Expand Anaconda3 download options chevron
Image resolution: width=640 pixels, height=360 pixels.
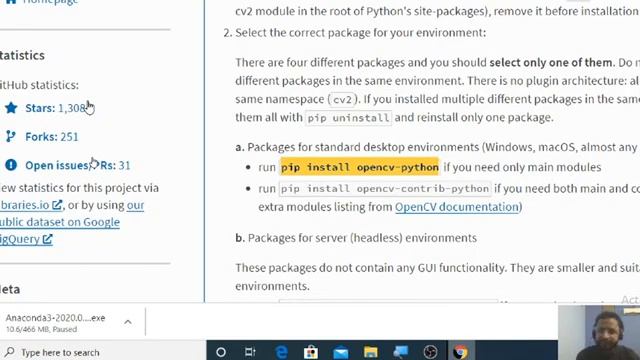(128, 322)
